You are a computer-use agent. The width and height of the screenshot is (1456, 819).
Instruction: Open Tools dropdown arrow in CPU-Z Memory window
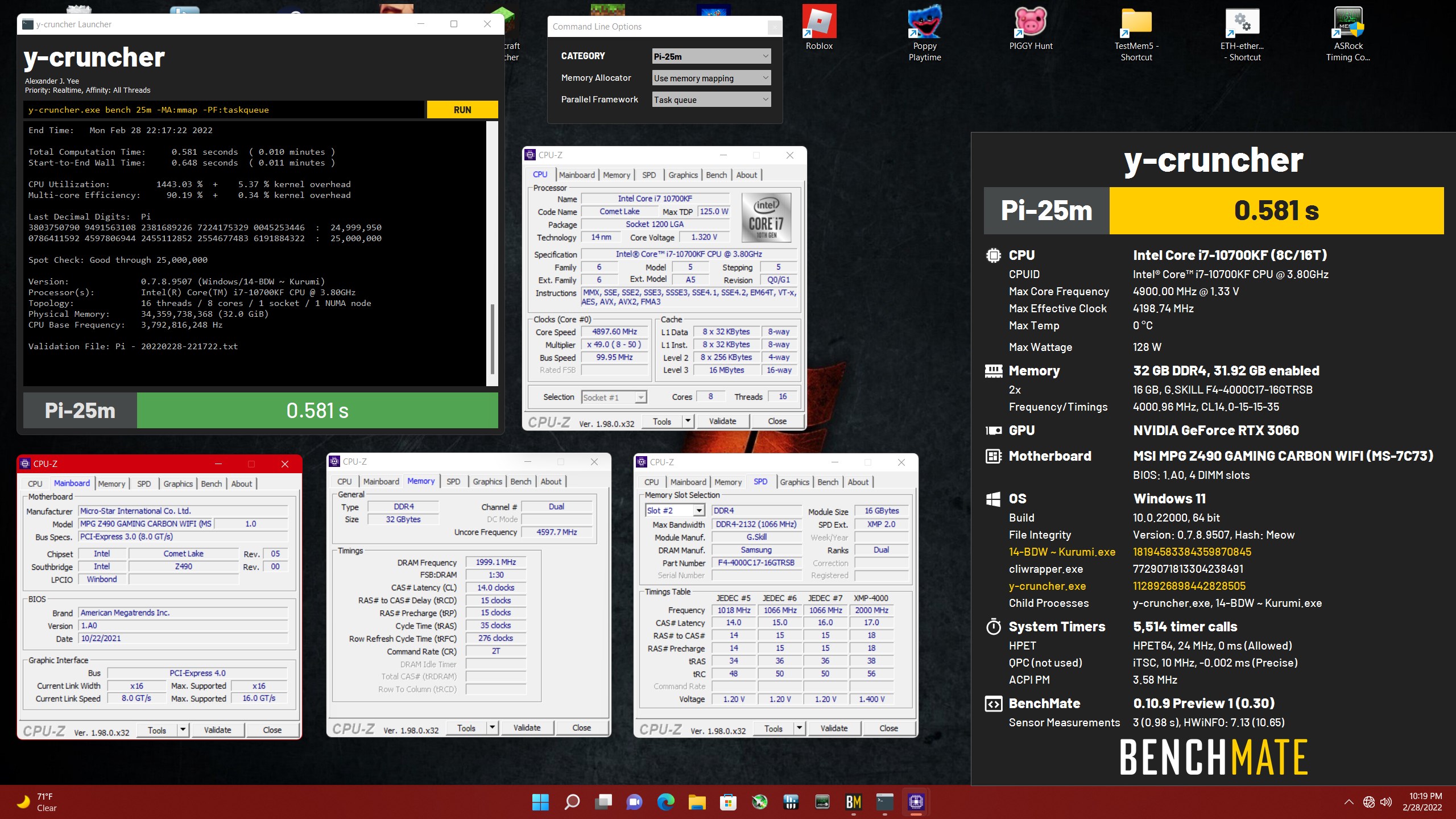point(493,728)
